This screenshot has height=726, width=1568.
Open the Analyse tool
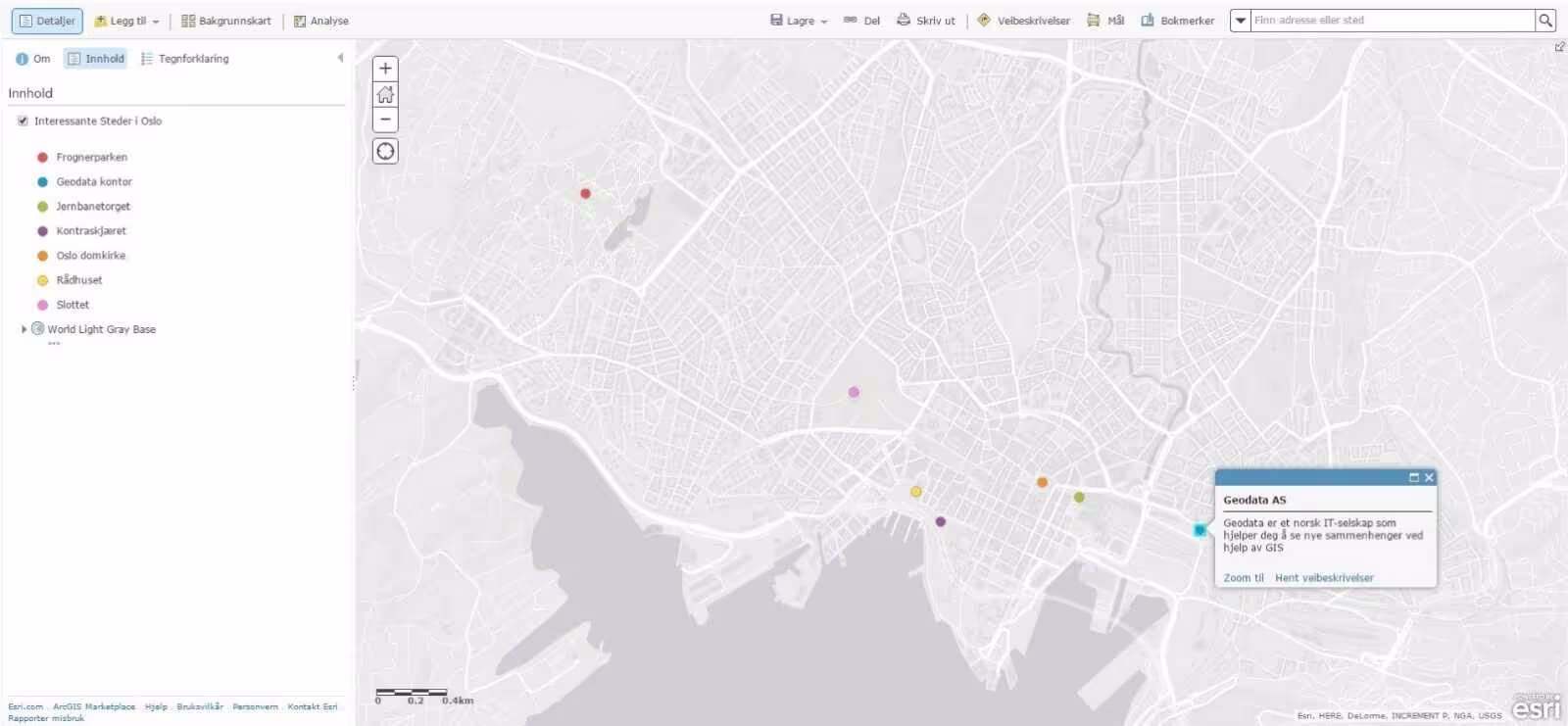pyautogui.click(x=321, y=21)
